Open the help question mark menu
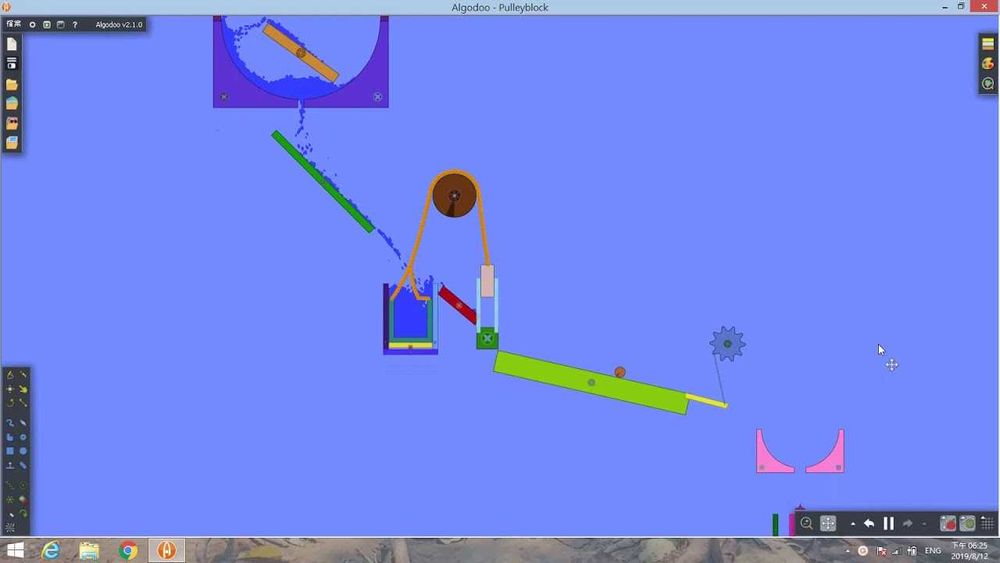The image size is (1000, 563). click(75, 24)
